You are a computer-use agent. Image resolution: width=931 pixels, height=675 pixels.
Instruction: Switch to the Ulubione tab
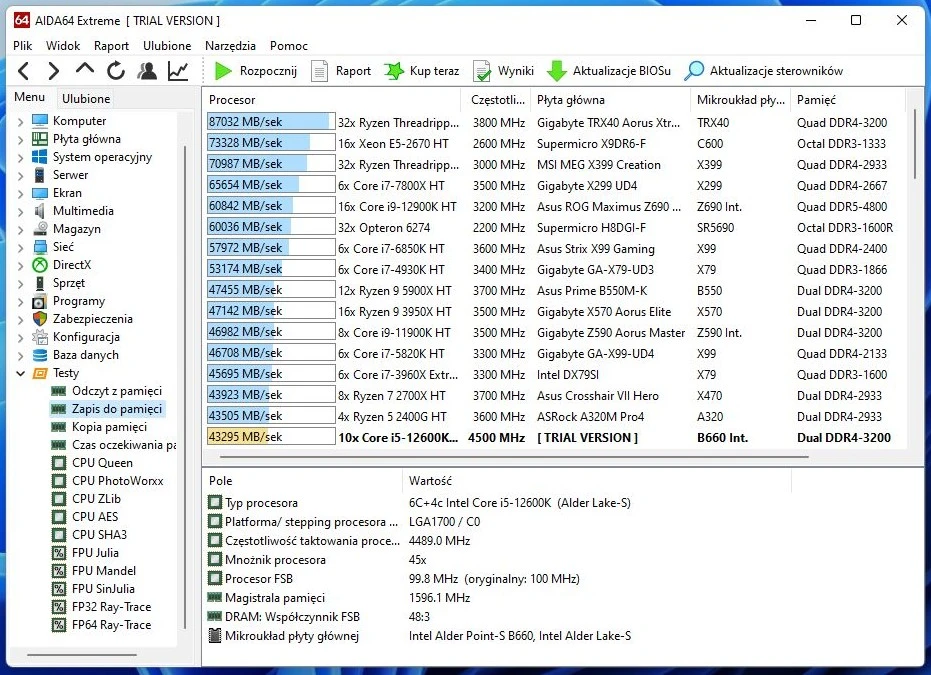[x=86, y=98]
